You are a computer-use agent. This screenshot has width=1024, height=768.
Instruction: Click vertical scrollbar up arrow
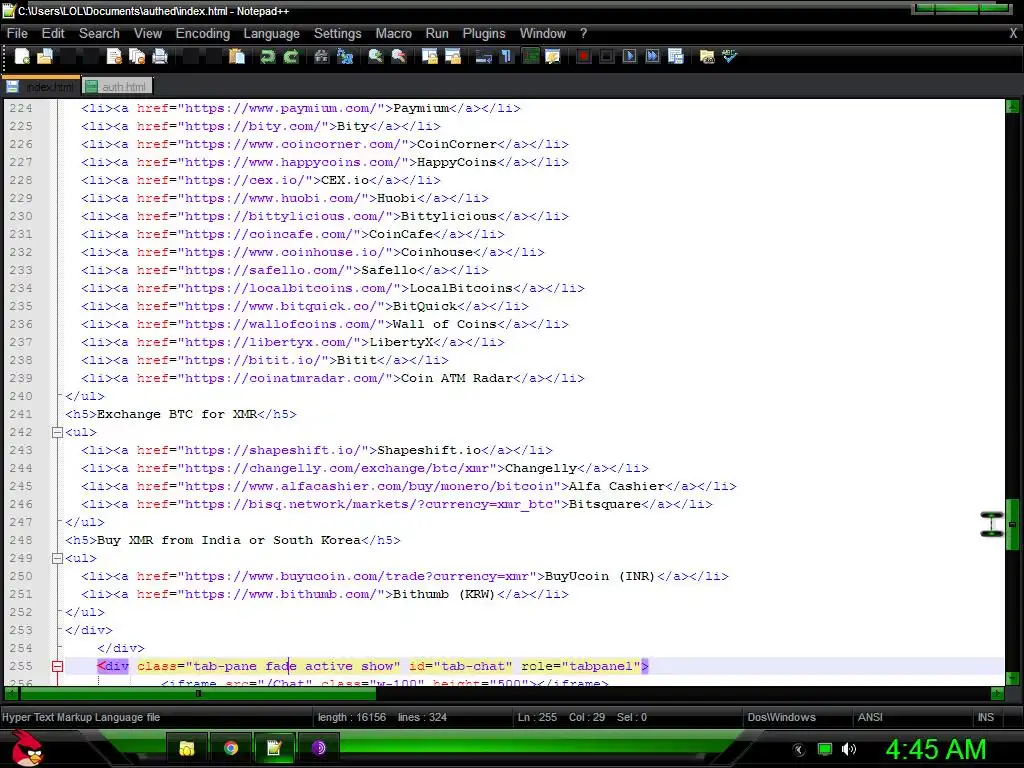(1012, 106)
